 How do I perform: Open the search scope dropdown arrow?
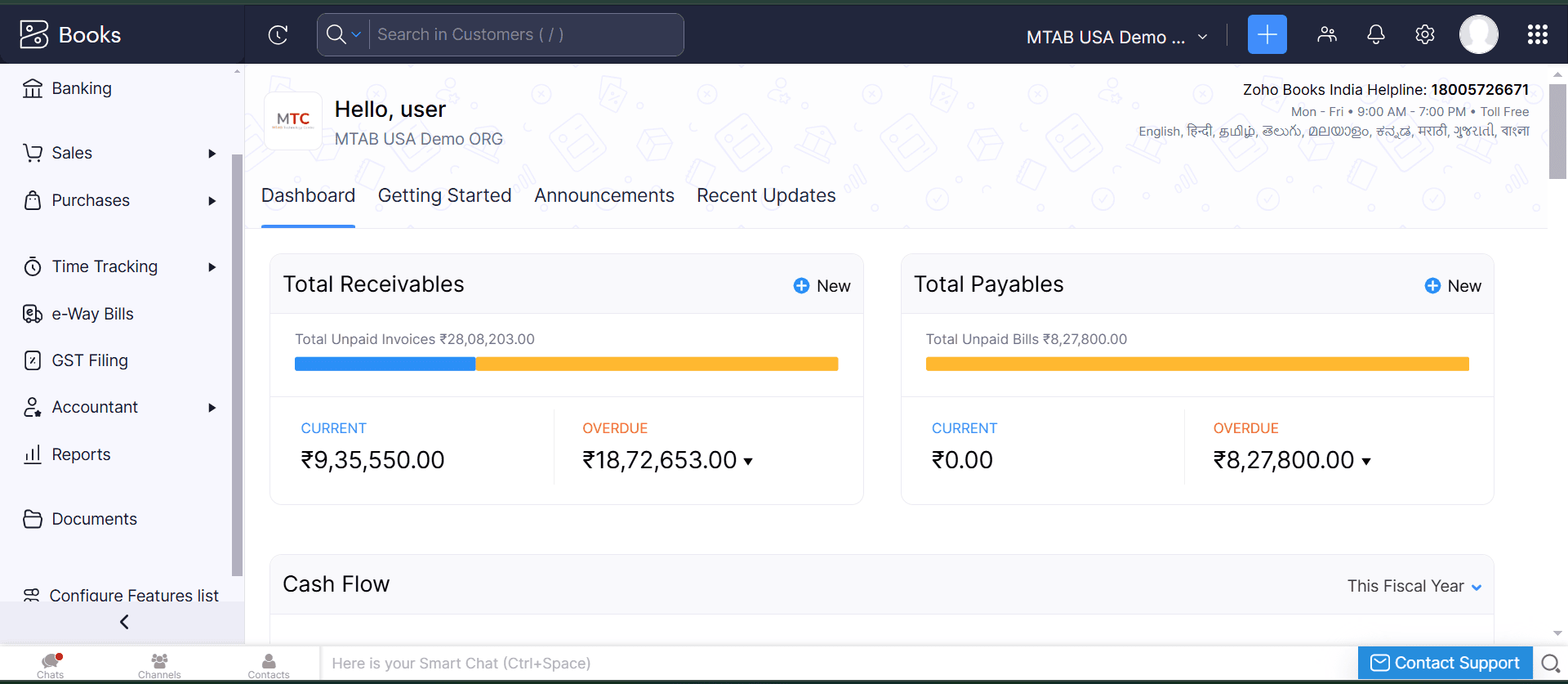[356, 34]
